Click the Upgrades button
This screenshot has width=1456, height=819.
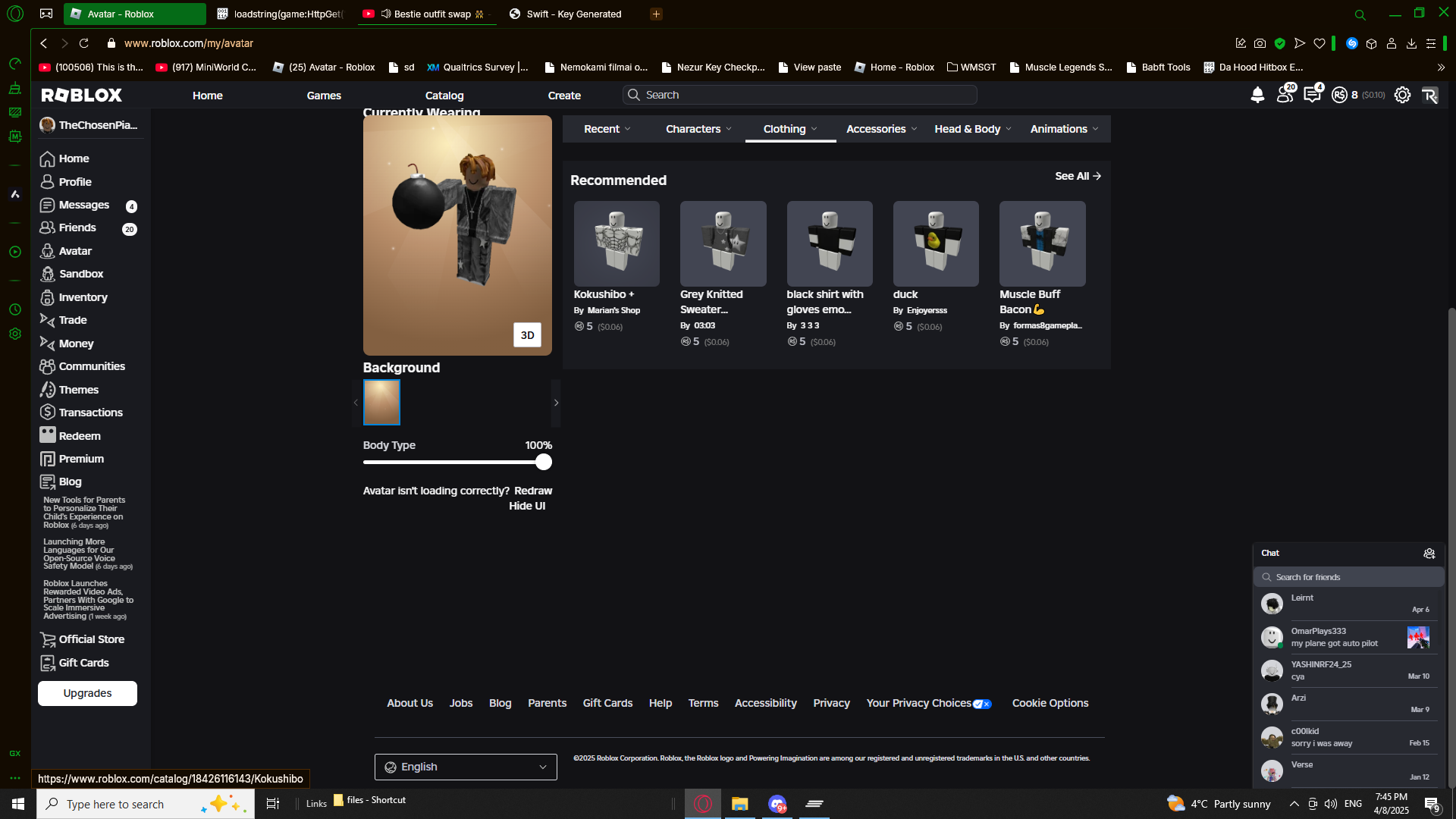click(x=87, y=693)
